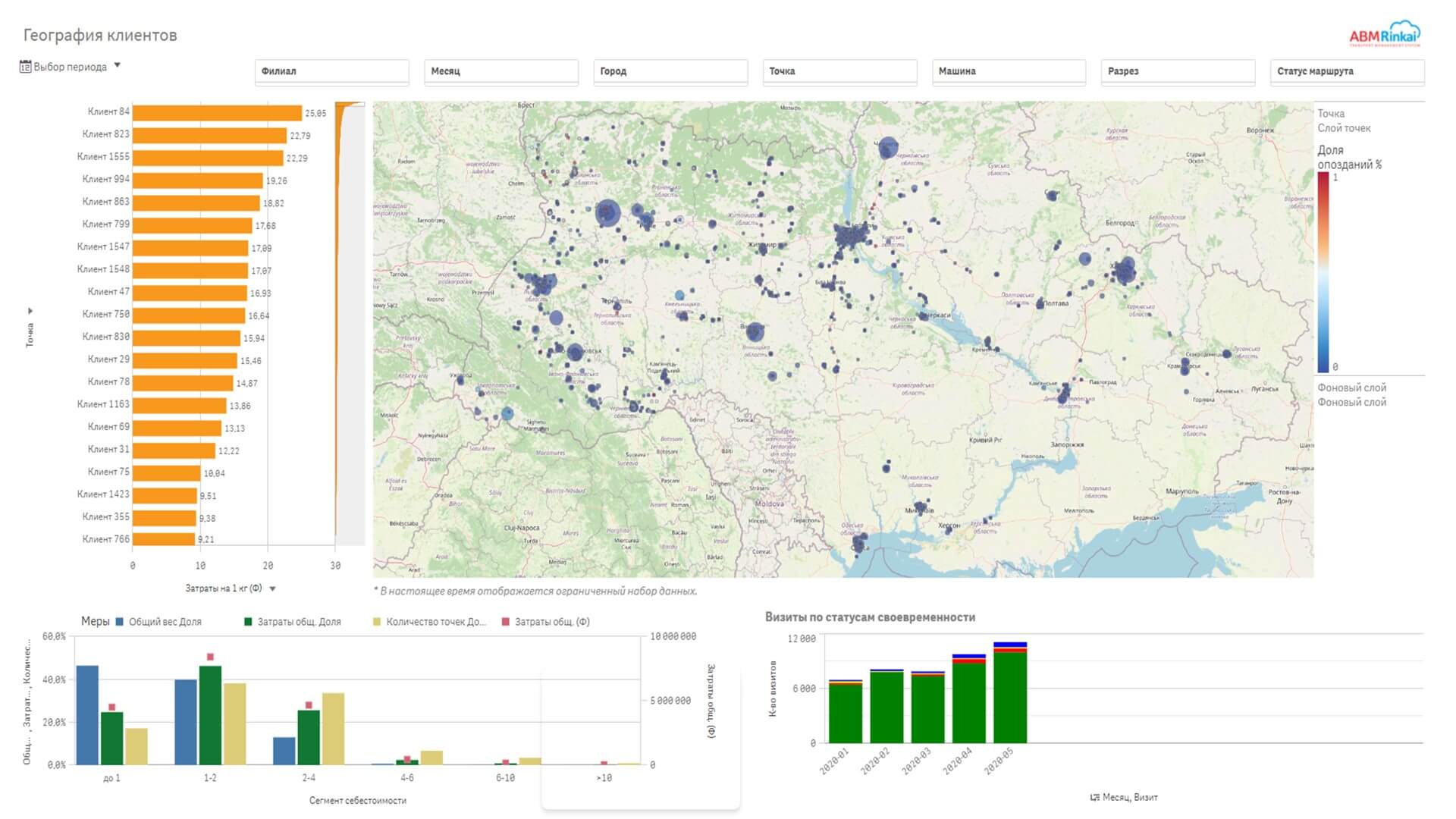This screenshot has height=819, width=1456.
Task: Toggle the Количество точек legend entry
Action: (x=429, y=622)
